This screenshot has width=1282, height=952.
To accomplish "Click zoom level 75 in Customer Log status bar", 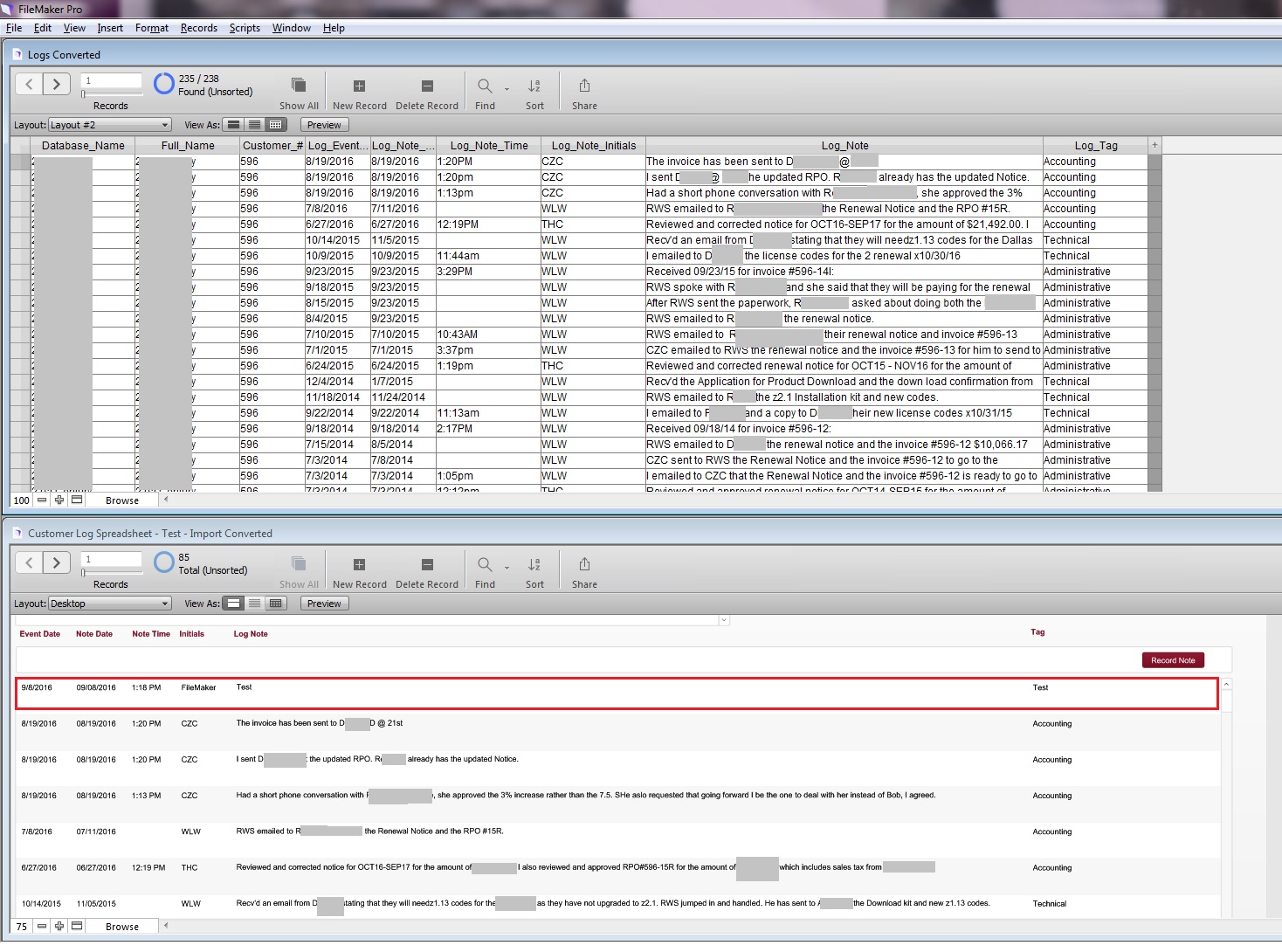I will pyautogui.click(x=22, y=927).
